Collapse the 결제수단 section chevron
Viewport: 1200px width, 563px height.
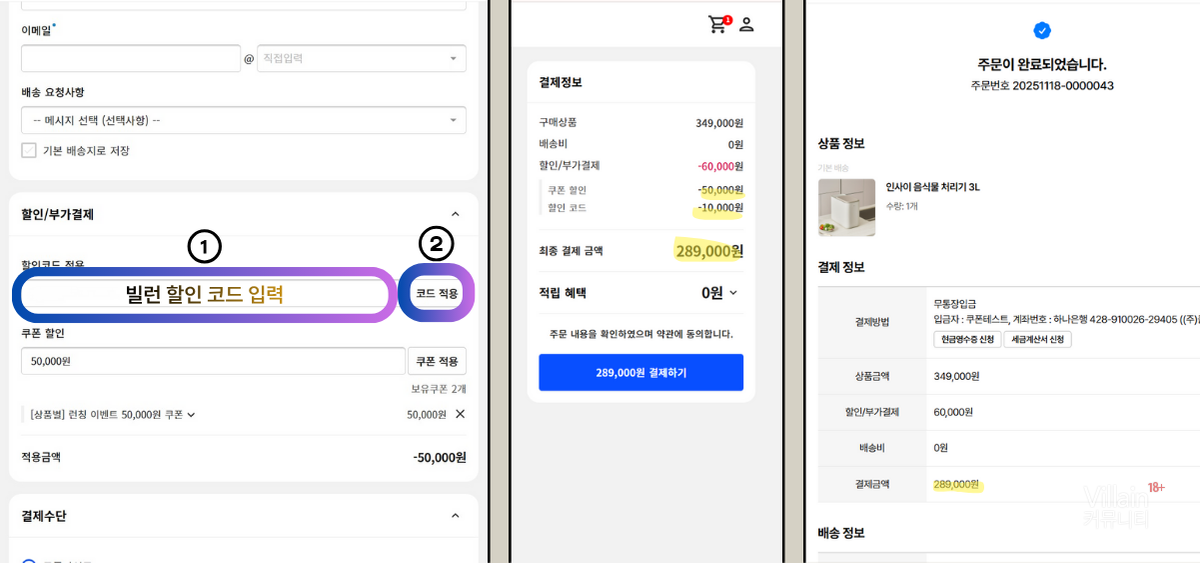point(455,516)
